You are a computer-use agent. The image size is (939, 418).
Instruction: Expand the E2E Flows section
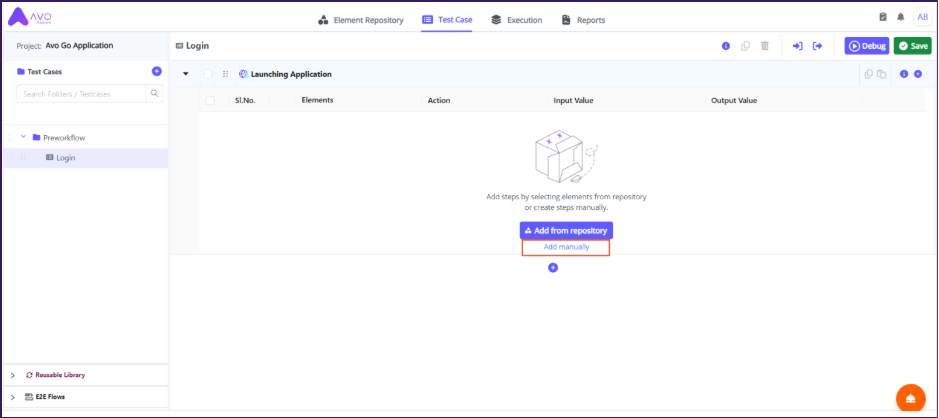tap(12, 397)
